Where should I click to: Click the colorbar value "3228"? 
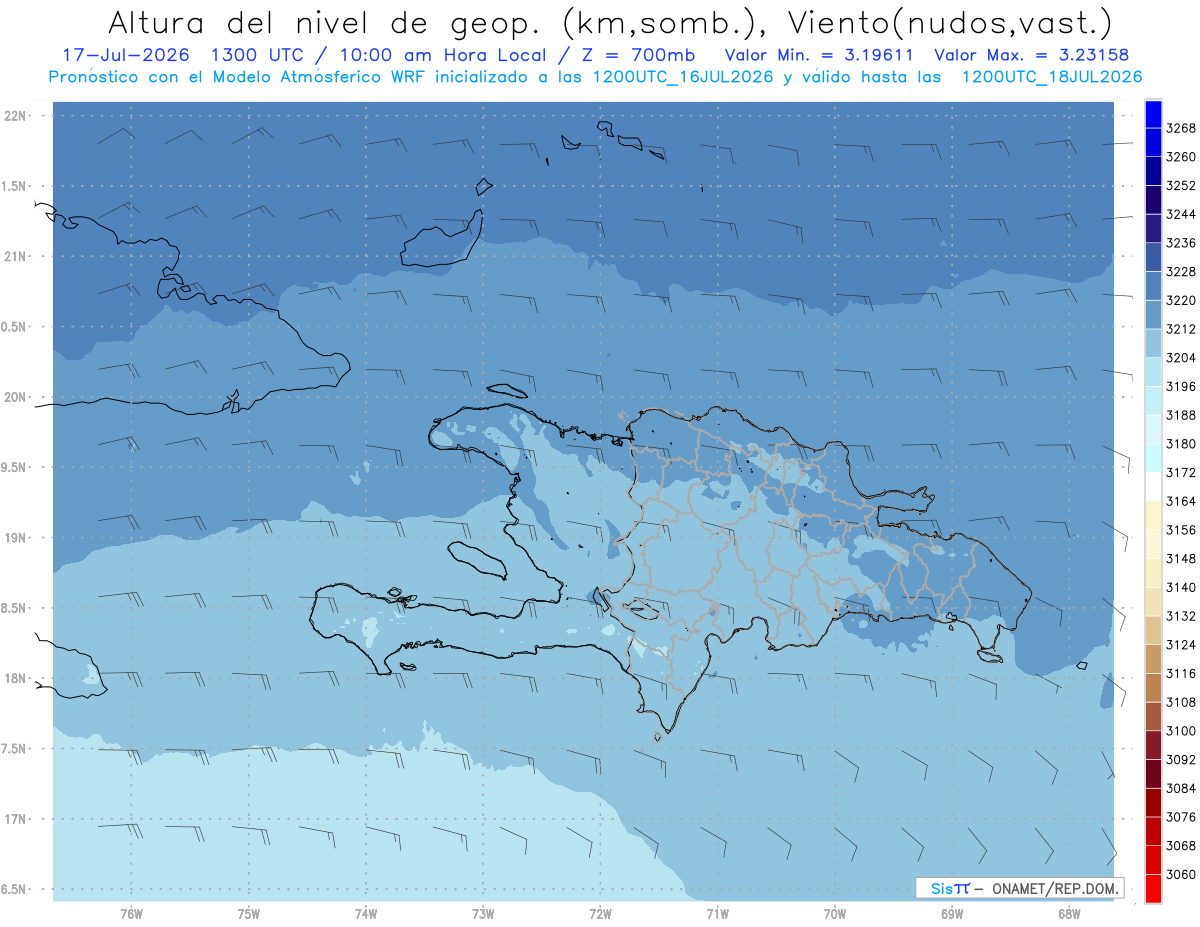tap(1181, 272)
